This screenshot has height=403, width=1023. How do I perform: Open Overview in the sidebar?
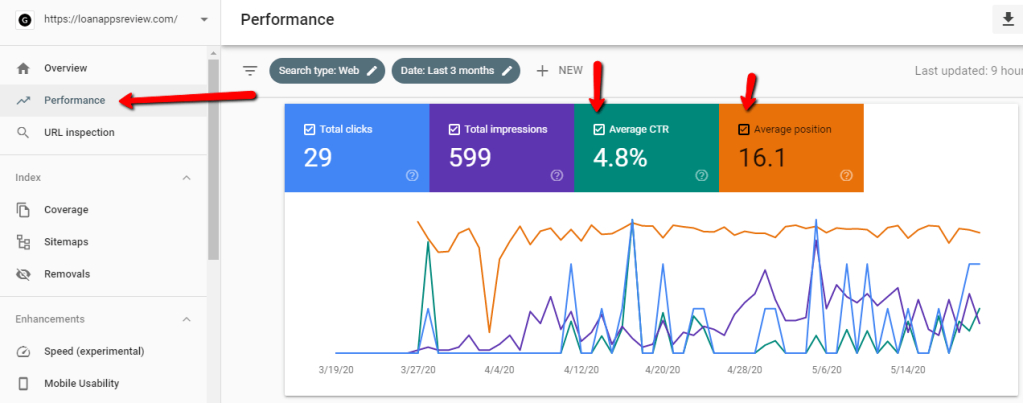[65, 68]
